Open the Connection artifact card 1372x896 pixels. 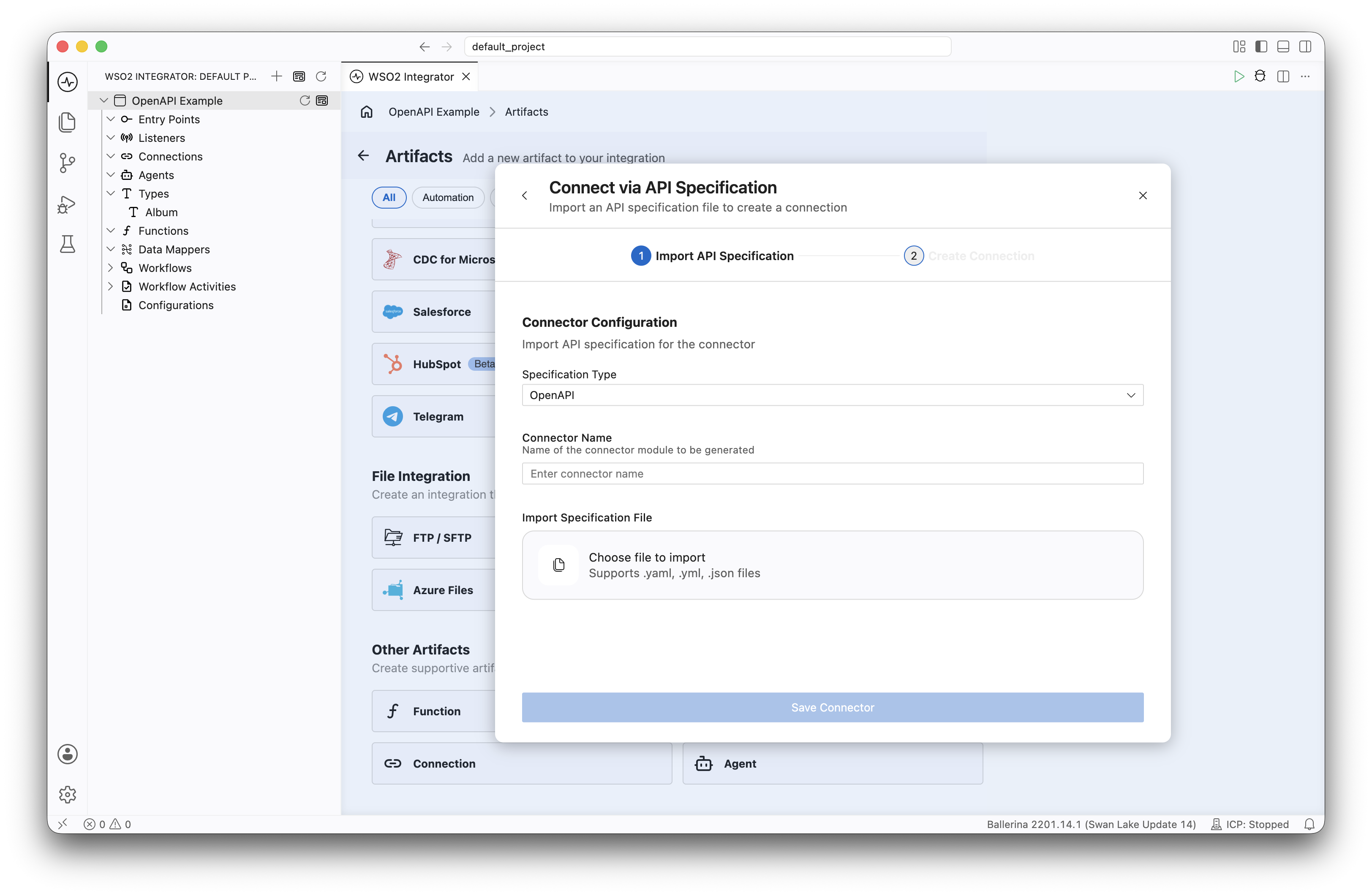click(x=522, y=763)
